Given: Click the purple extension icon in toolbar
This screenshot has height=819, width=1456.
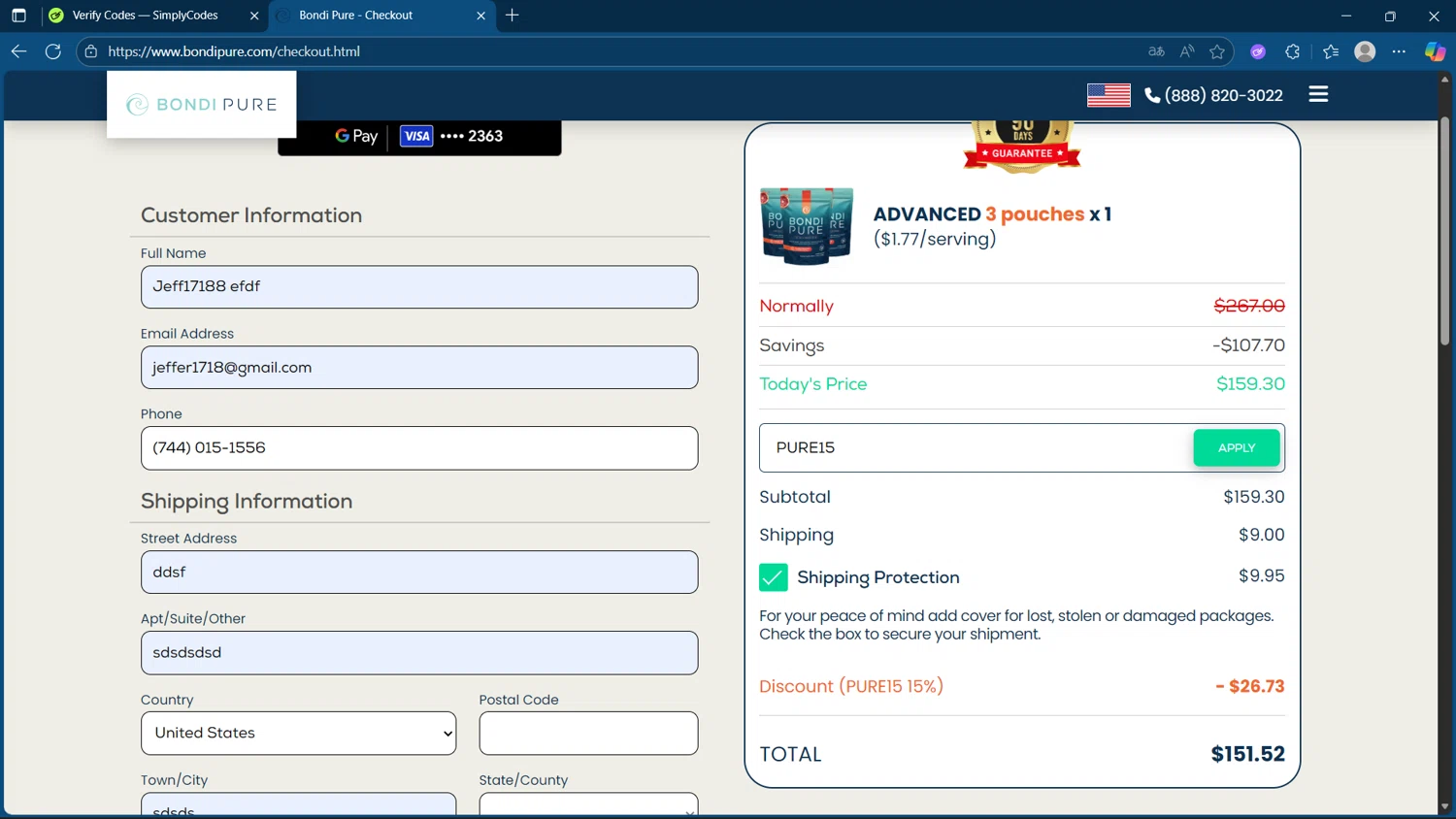Looking at the screenshot, I should (1258, 51).
